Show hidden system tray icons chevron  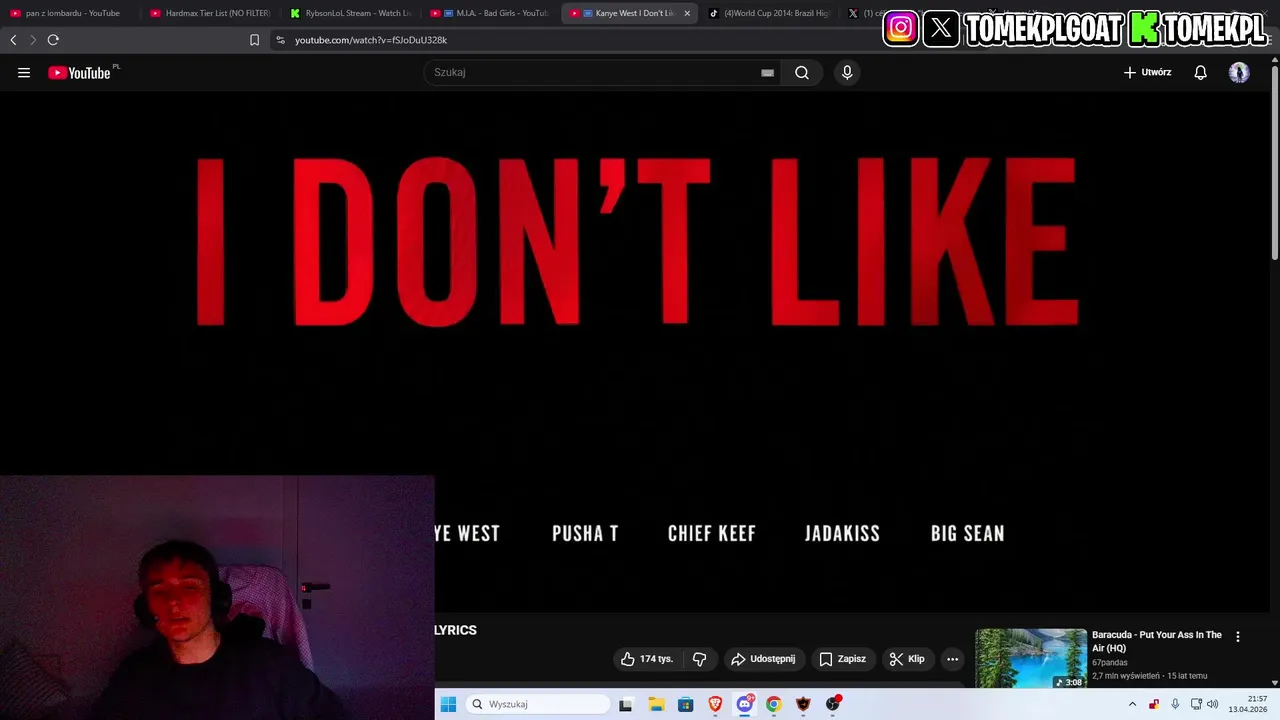1133,704
